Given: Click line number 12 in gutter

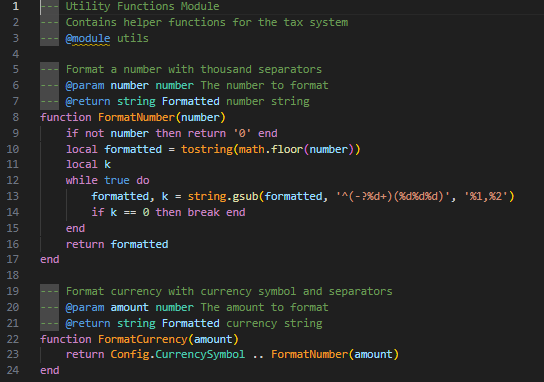Looking at the screenshot, I should point(13,180).
